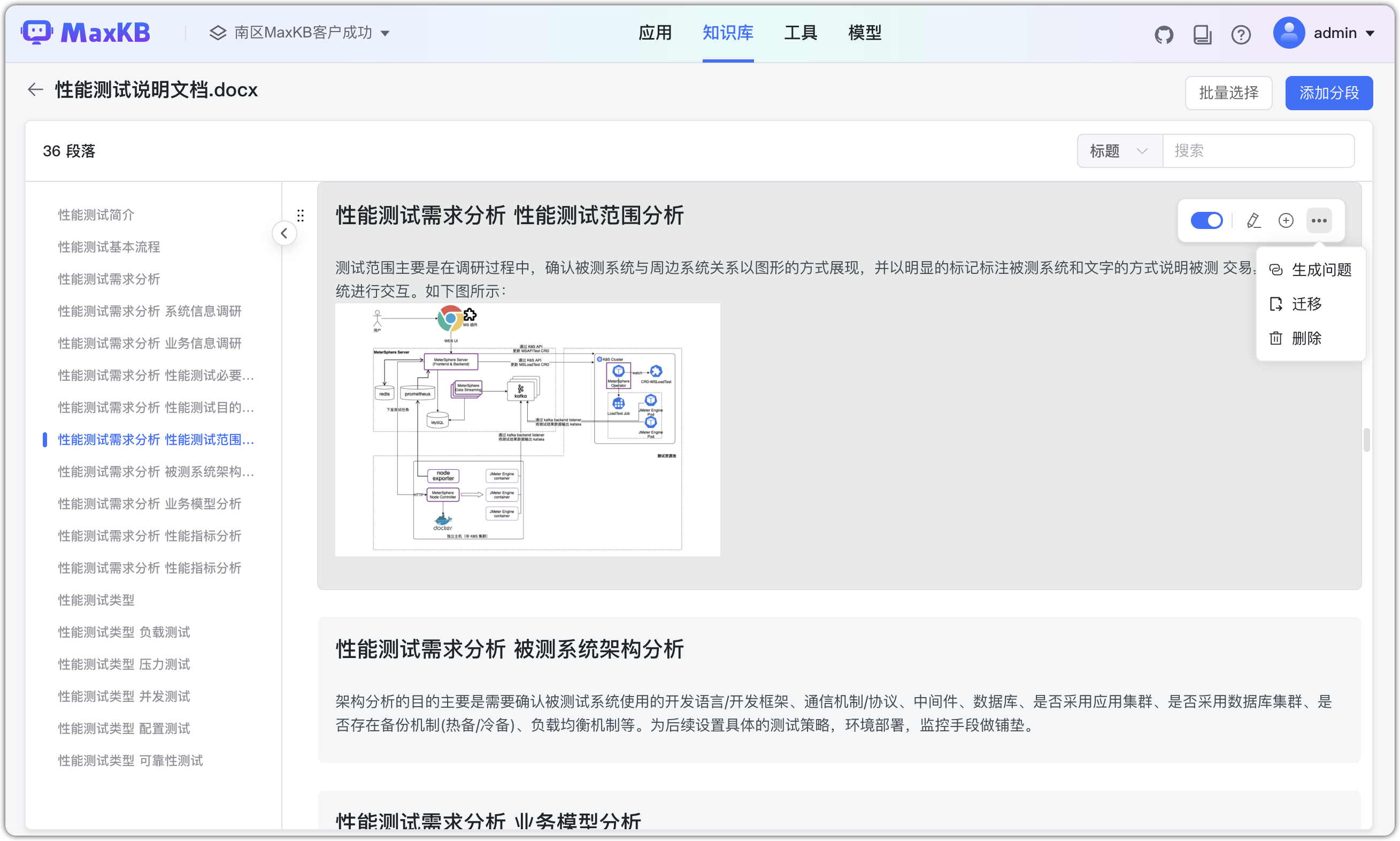1400x841 pixels.
Task: Switch to the 知识库 tab
Action: point(728,33)
